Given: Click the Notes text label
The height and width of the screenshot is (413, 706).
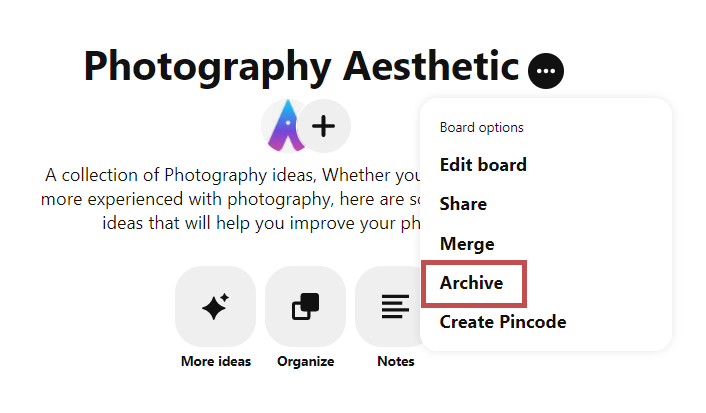Looking at the screenshot, I should click(396, 361).
